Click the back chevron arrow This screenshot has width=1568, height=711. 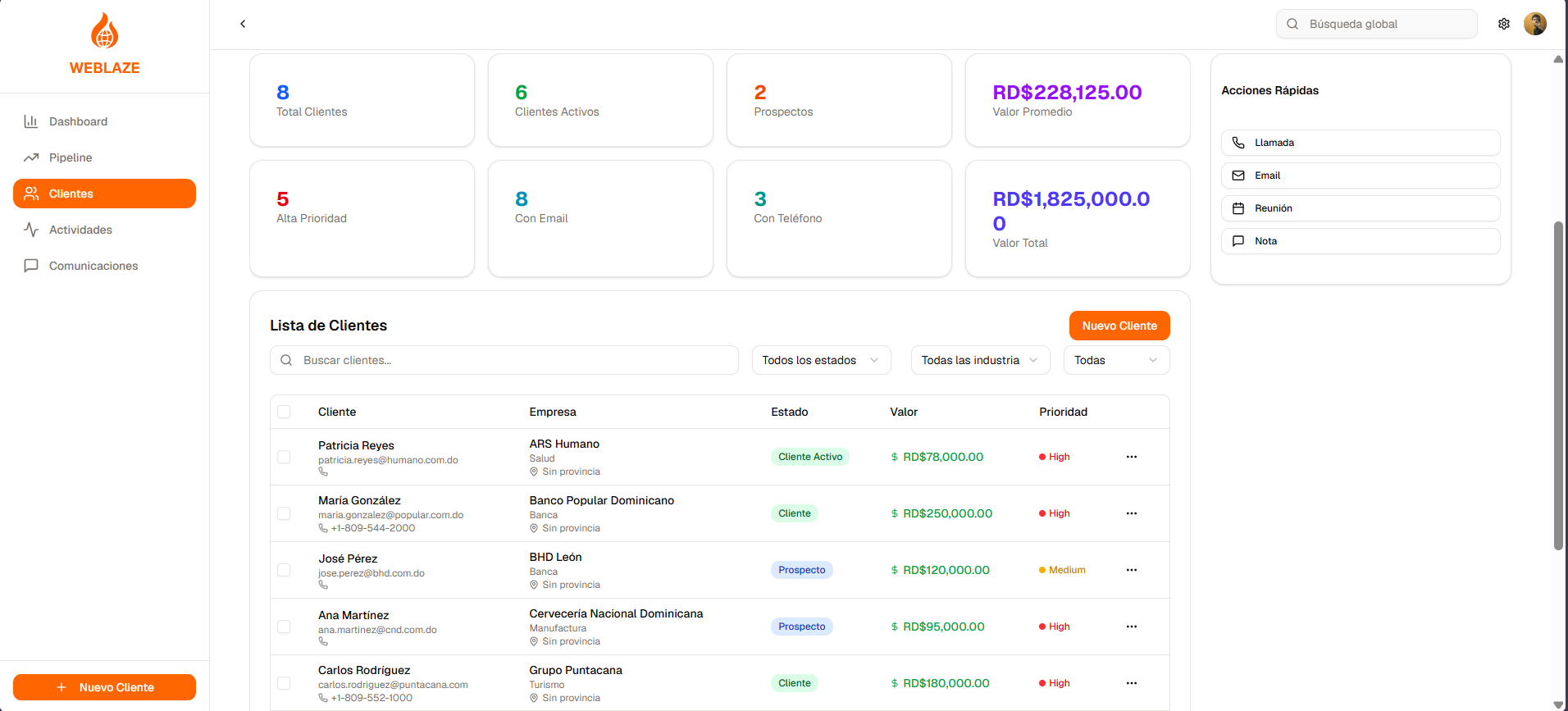point(243,24)
